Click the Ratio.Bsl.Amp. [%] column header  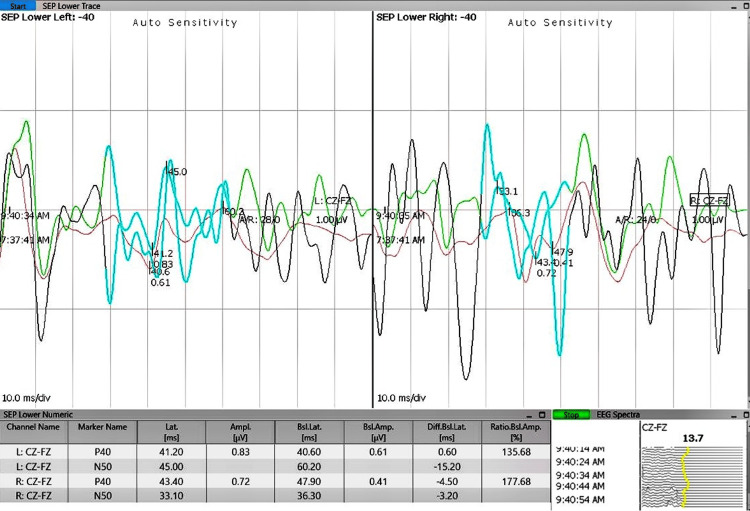pos(516,432)
